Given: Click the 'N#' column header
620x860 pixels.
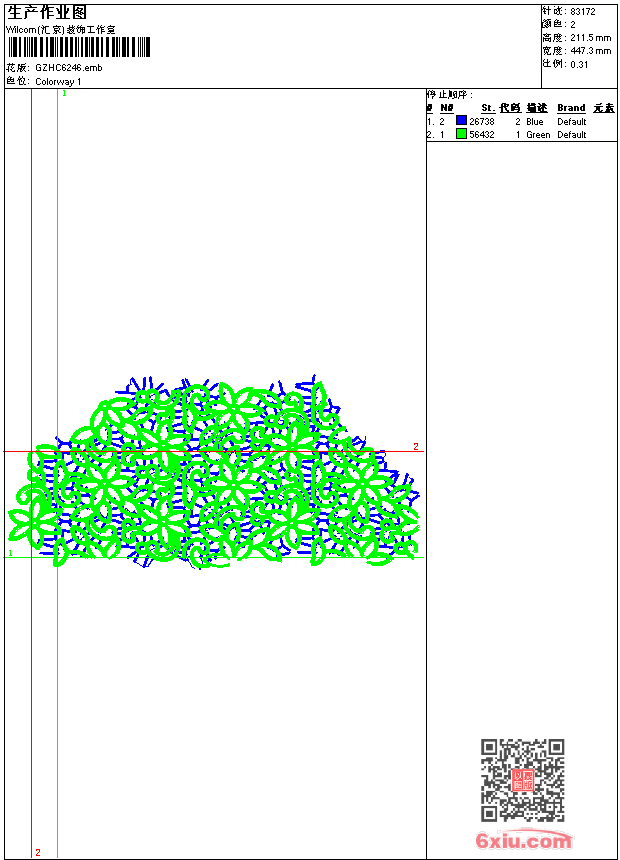Looking at the screenshot, I should (447, 108).
